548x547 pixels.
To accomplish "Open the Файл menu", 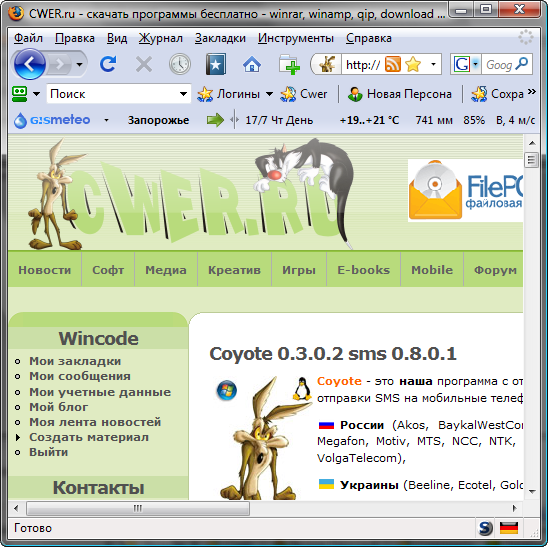I will (28, 38).
